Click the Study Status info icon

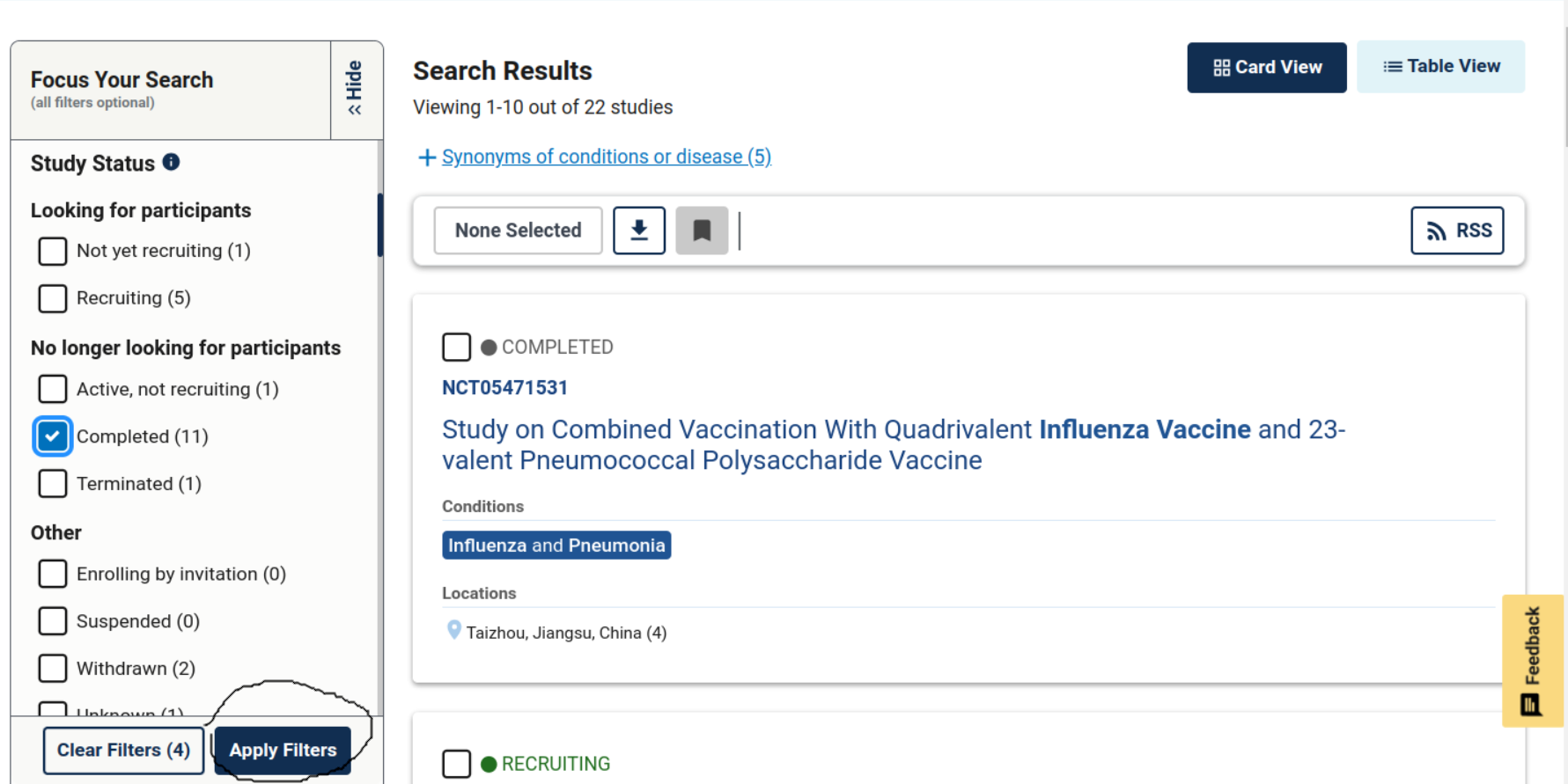coord(172,162)
